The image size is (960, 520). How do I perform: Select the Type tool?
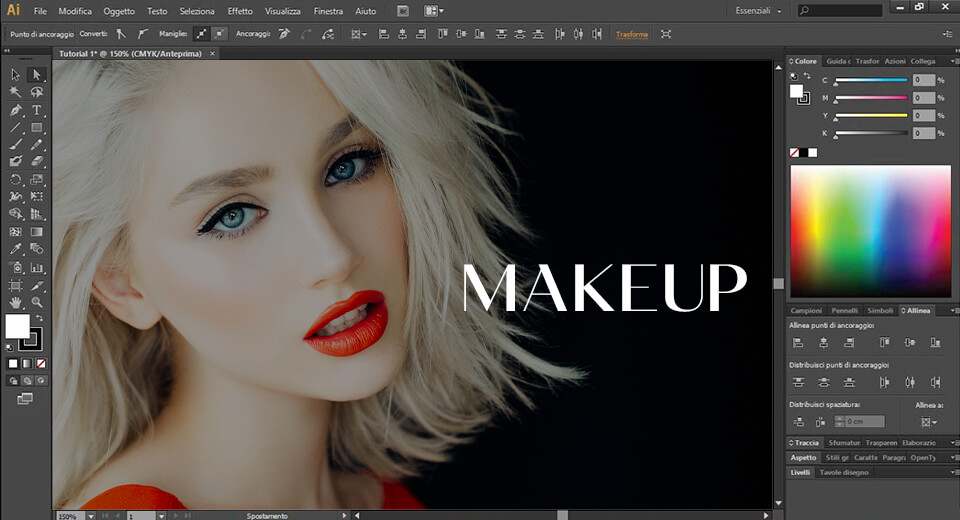[x=37, y=110]
